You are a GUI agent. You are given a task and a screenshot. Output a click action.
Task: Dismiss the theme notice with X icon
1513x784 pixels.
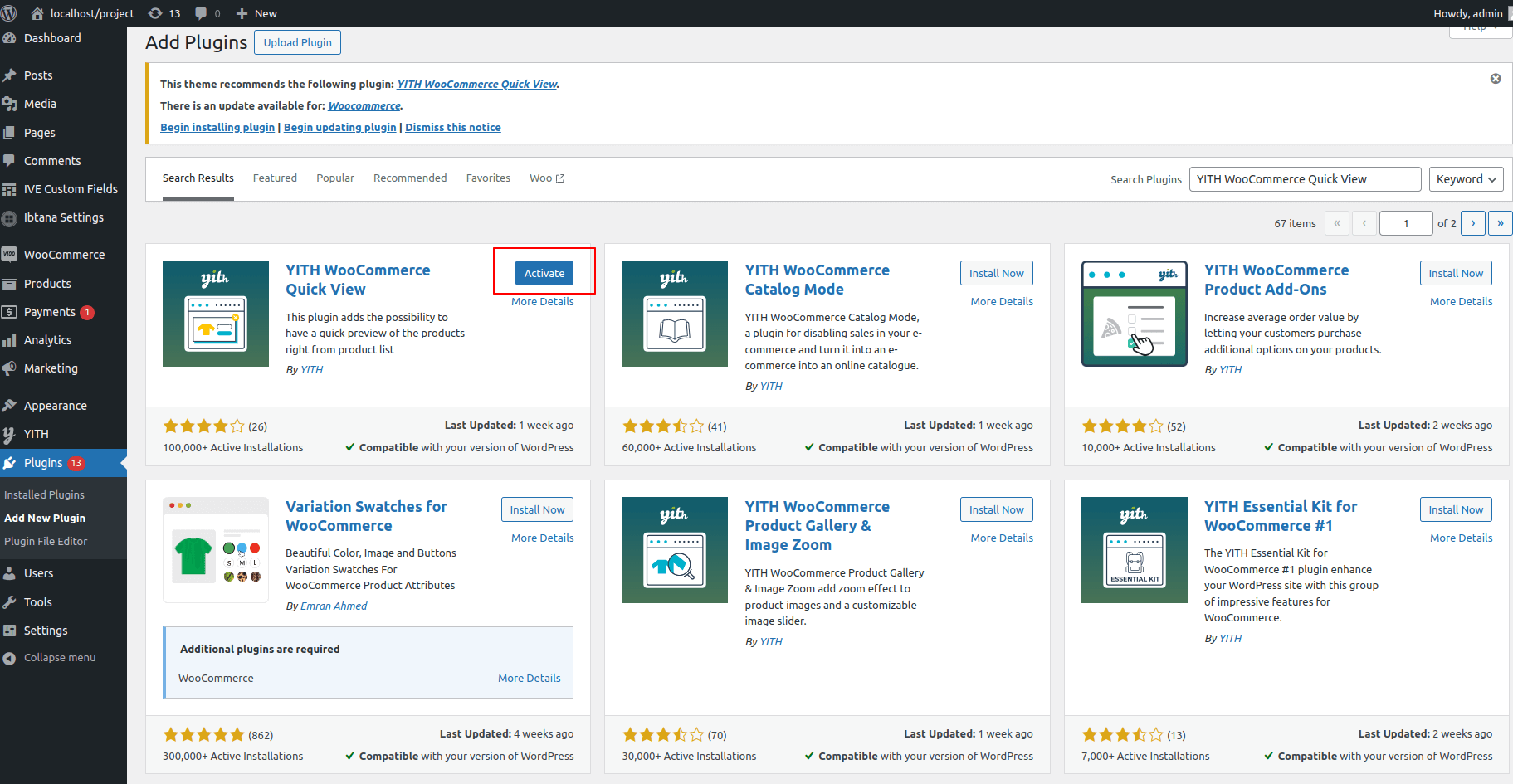point(1495,79)
